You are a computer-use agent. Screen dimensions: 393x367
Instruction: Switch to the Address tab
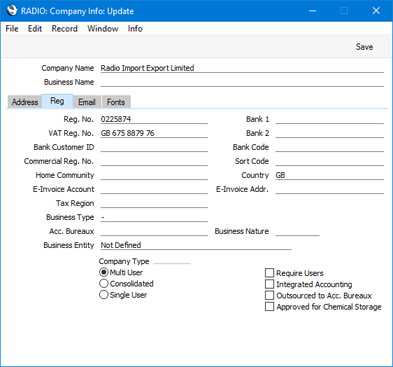point(25,102)
